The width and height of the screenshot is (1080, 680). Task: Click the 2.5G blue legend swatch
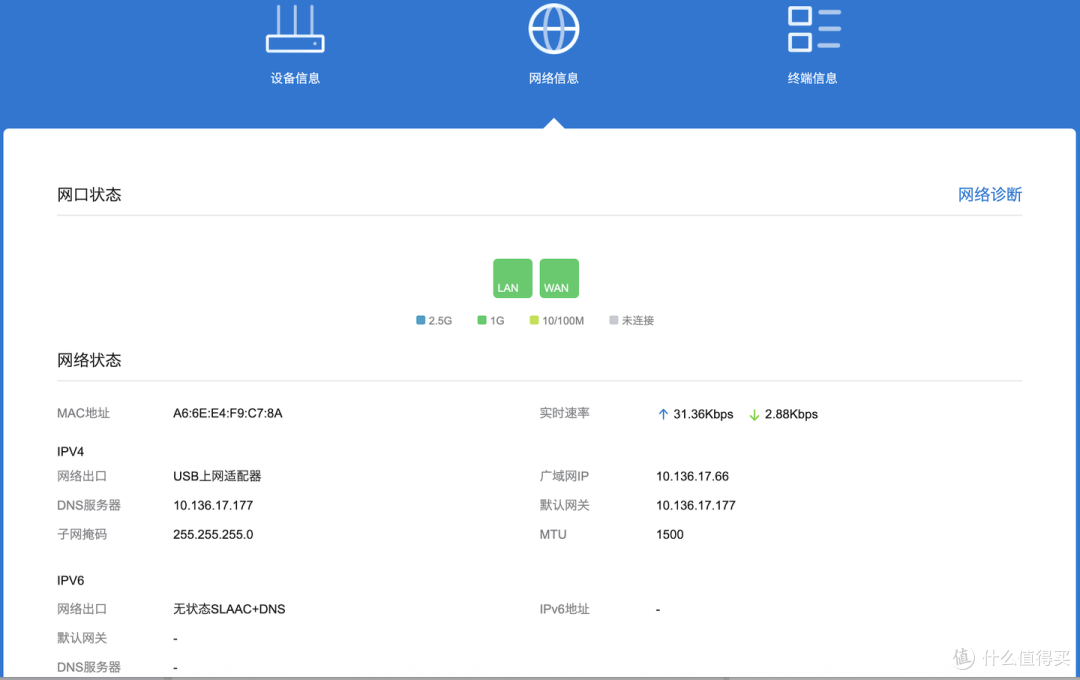tap(421, 320)
